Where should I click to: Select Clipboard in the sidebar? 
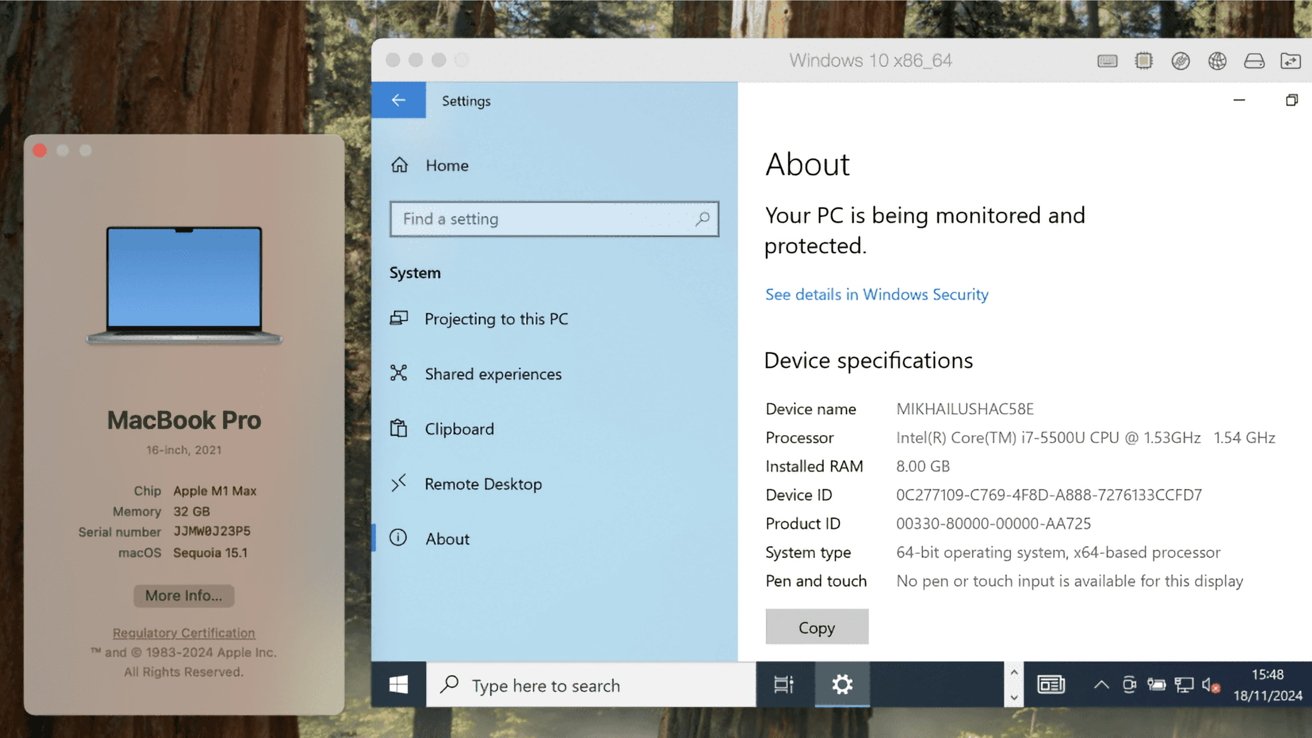click(459, 429)
